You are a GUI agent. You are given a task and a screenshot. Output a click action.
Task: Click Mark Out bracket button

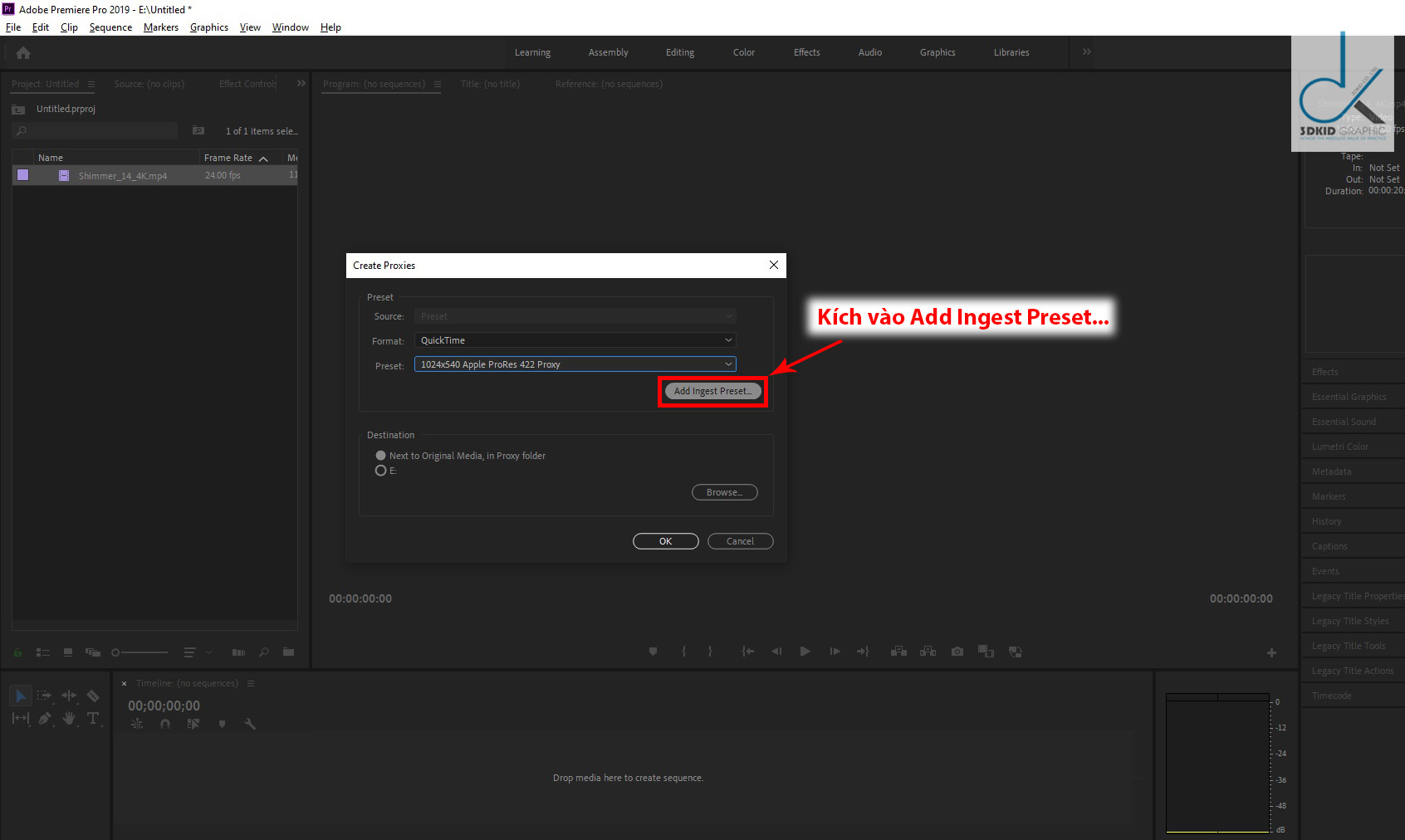[710, 652]
